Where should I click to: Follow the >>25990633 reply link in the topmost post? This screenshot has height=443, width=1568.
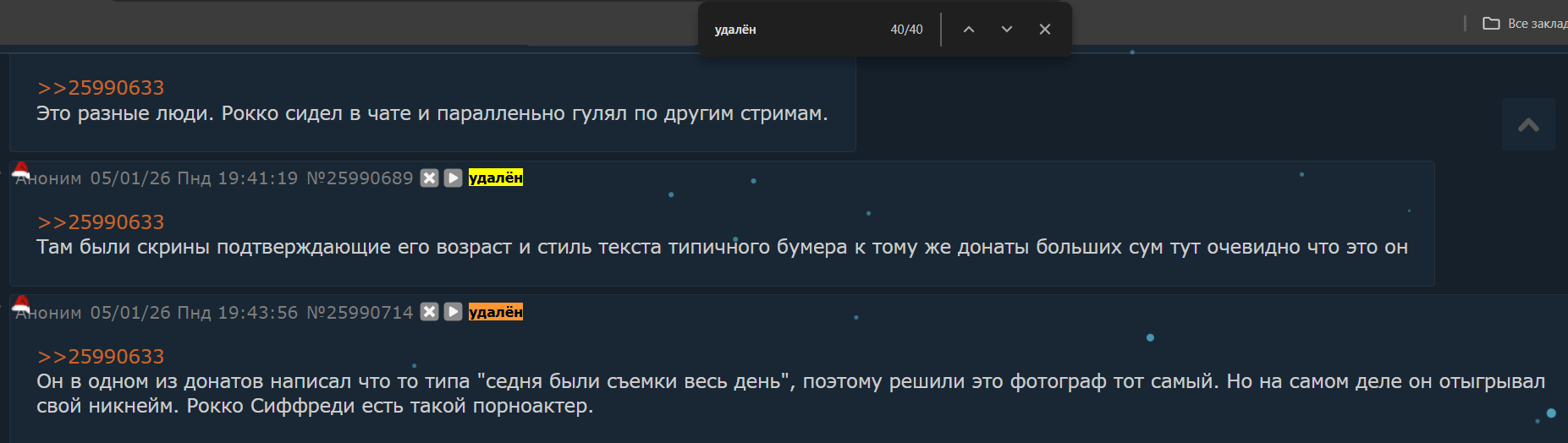[101, 88]
